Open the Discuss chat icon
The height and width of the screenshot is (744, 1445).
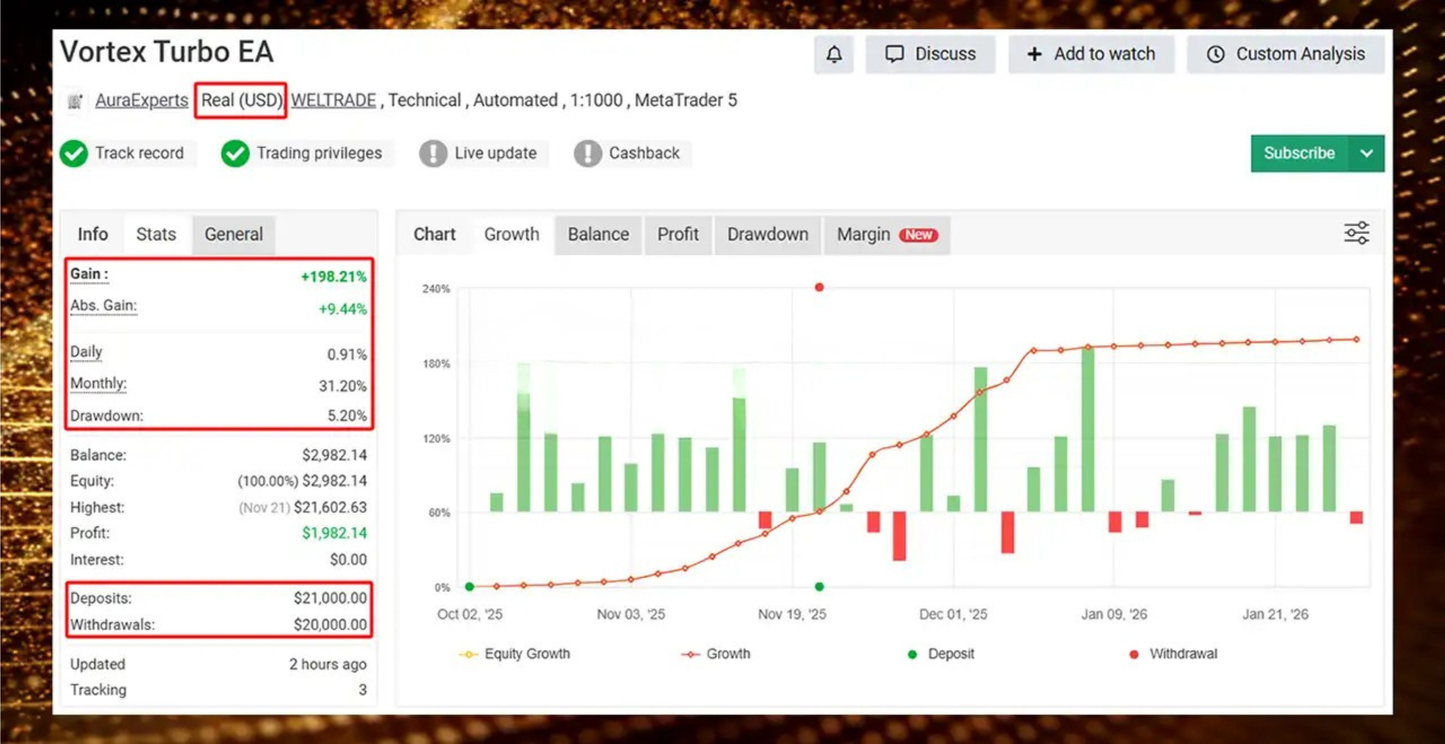tap(894, 54)
